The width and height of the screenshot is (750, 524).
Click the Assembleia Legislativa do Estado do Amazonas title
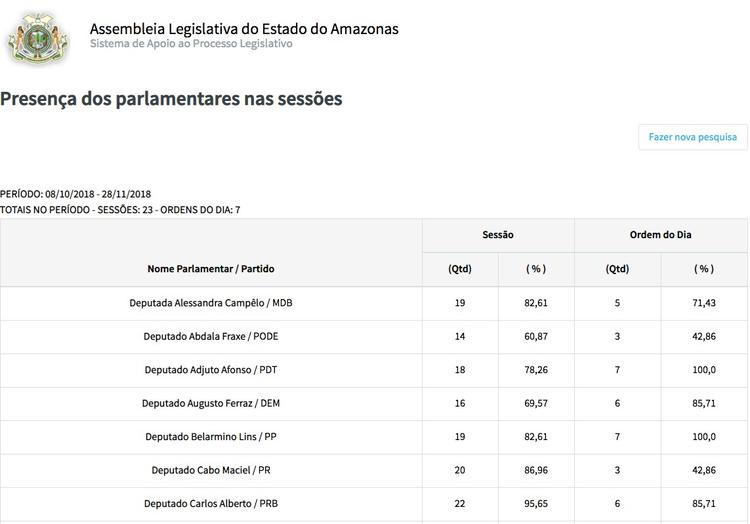[244, 28]
